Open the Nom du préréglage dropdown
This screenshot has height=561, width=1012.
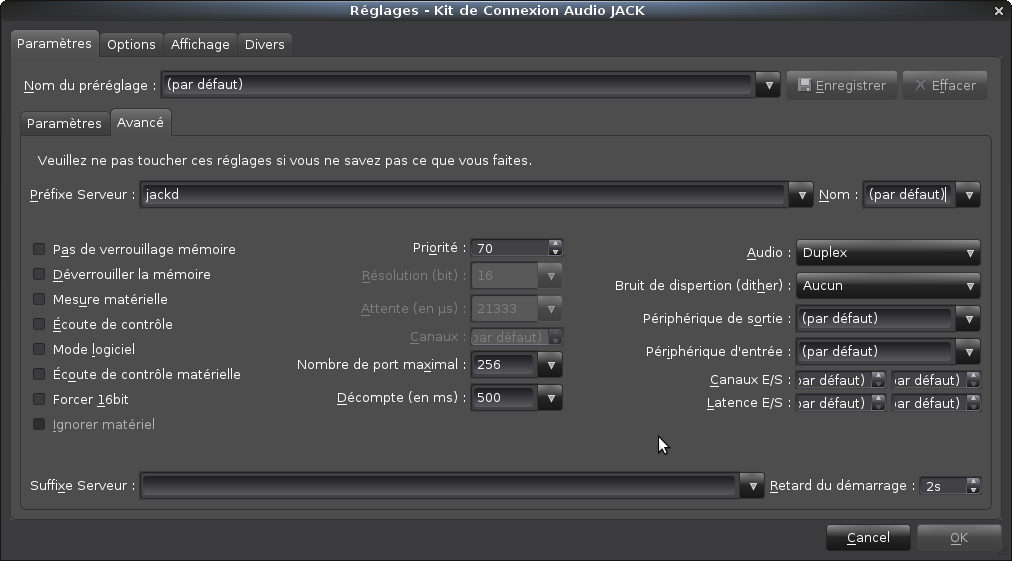click(x=768, y=85)
